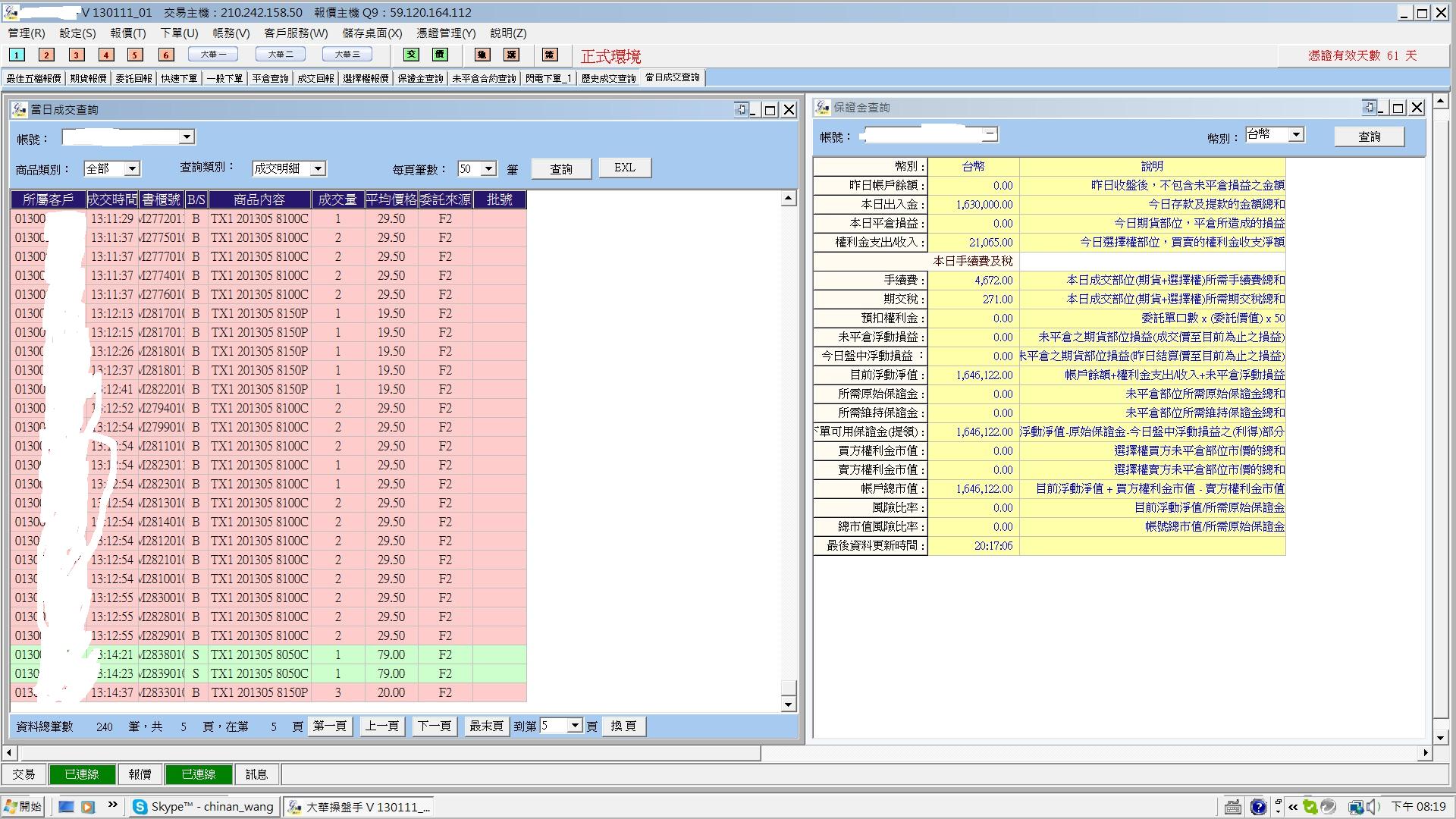The image size is (1456, 819).
Task: Open the 下單(U) menu
Action: point(179,33)
